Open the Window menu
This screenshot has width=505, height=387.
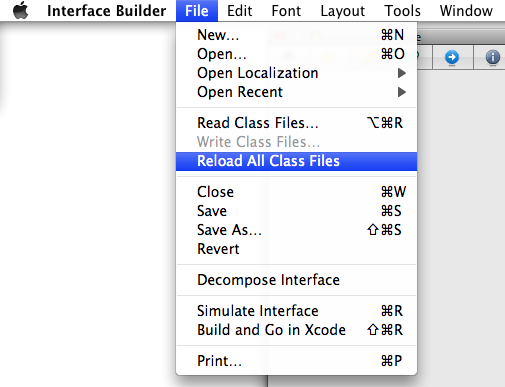pos(466,11)
